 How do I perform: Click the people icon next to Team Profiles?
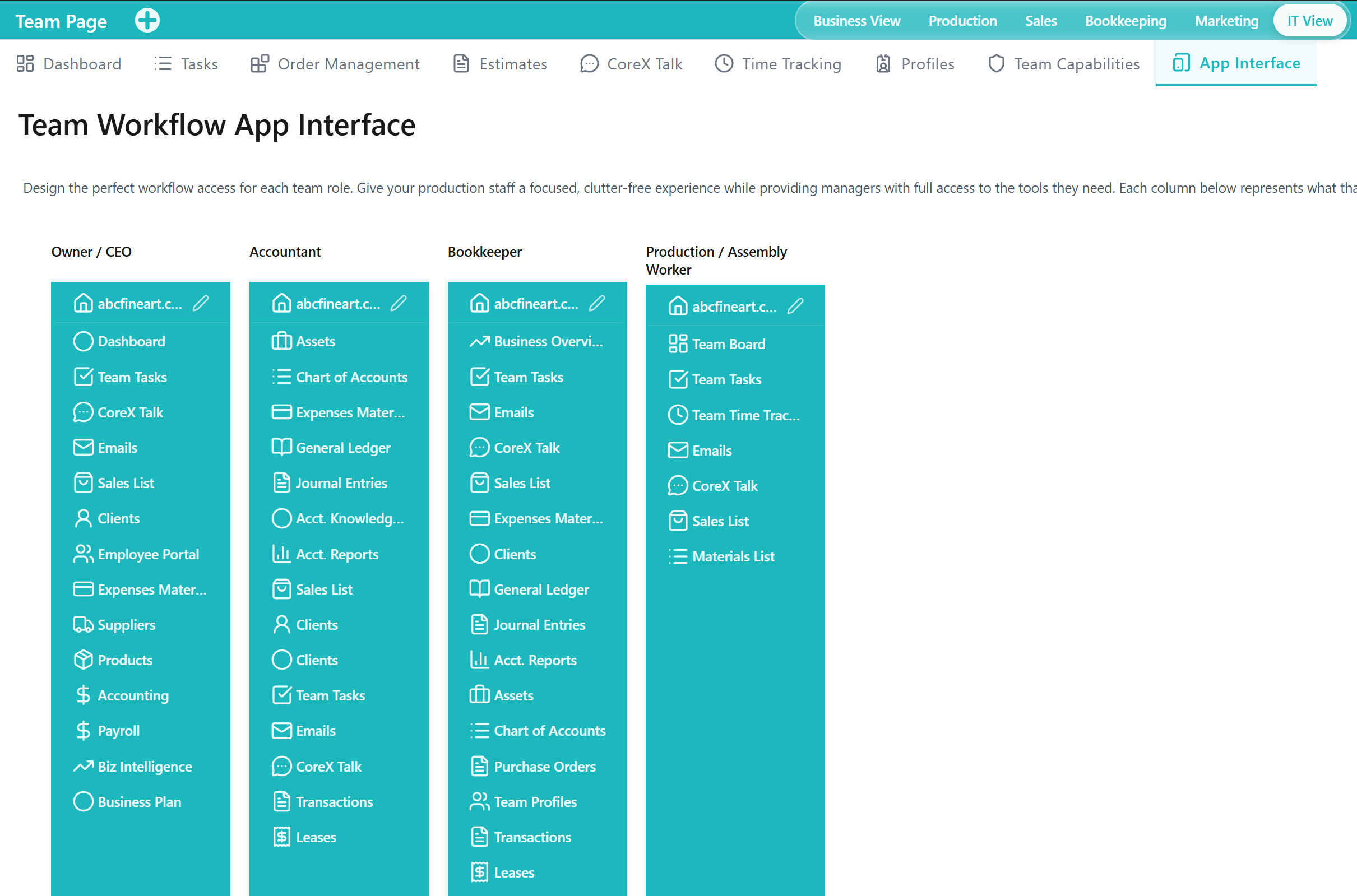tap(480, 802)
